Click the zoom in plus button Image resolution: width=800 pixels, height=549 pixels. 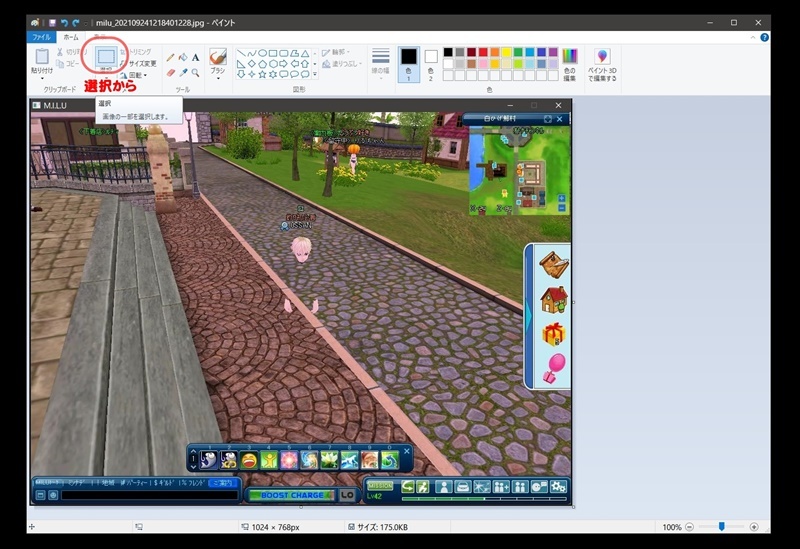tap(754, 527)
